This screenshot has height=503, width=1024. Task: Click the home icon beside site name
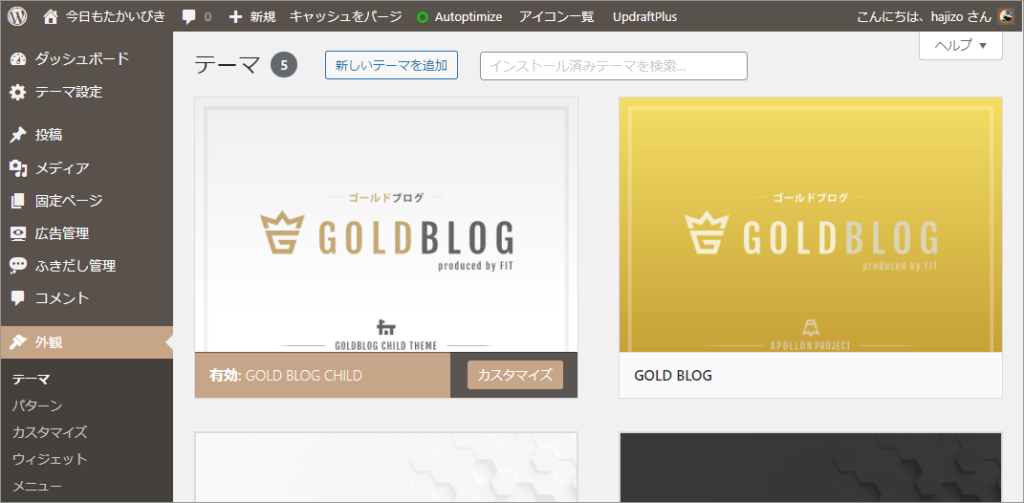pos(50,17)
